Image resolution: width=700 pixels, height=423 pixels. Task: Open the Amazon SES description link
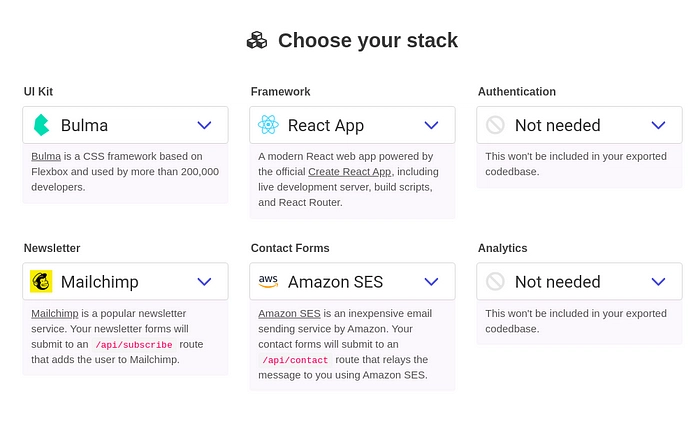pos(289,313)
